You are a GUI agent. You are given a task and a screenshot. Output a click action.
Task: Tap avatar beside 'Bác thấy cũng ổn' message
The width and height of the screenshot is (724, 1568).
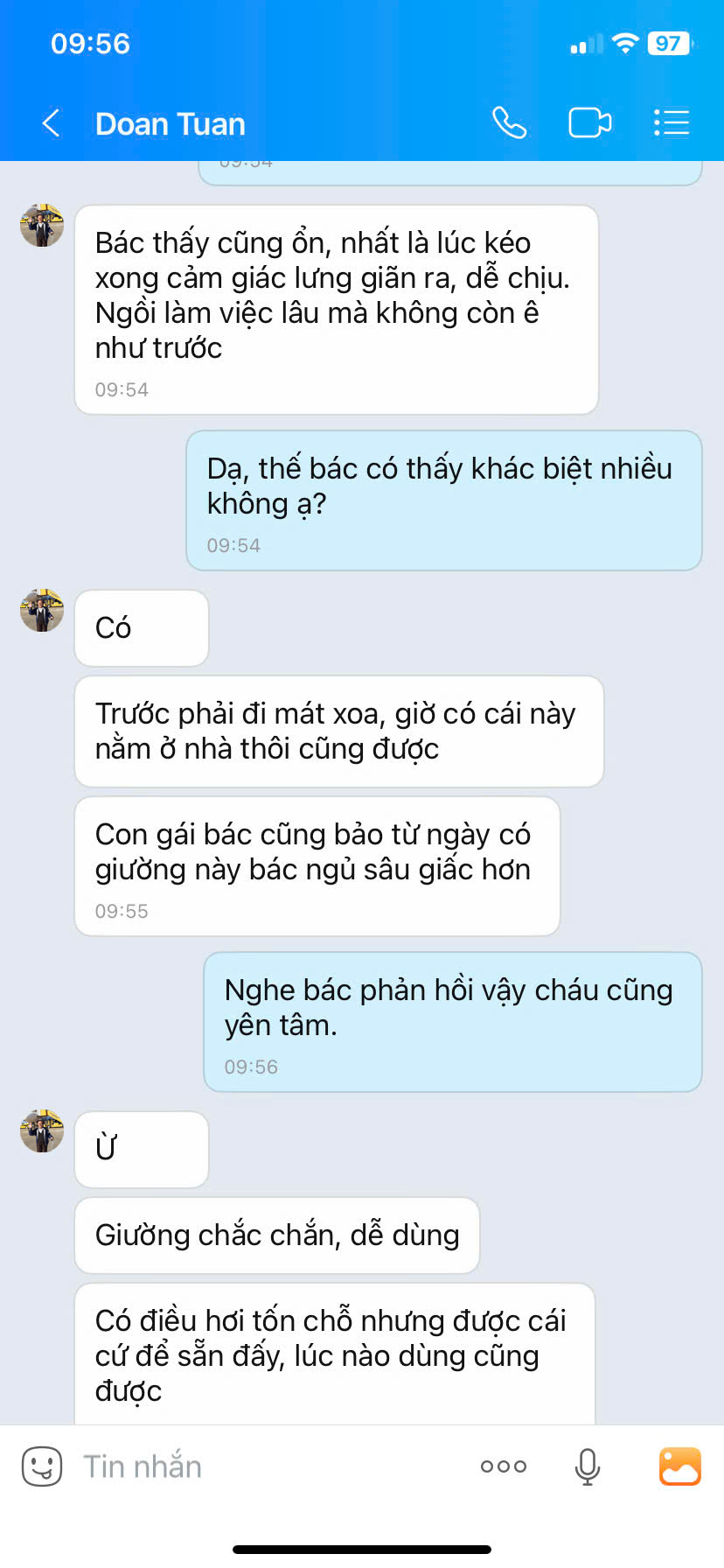pos(42,226)
